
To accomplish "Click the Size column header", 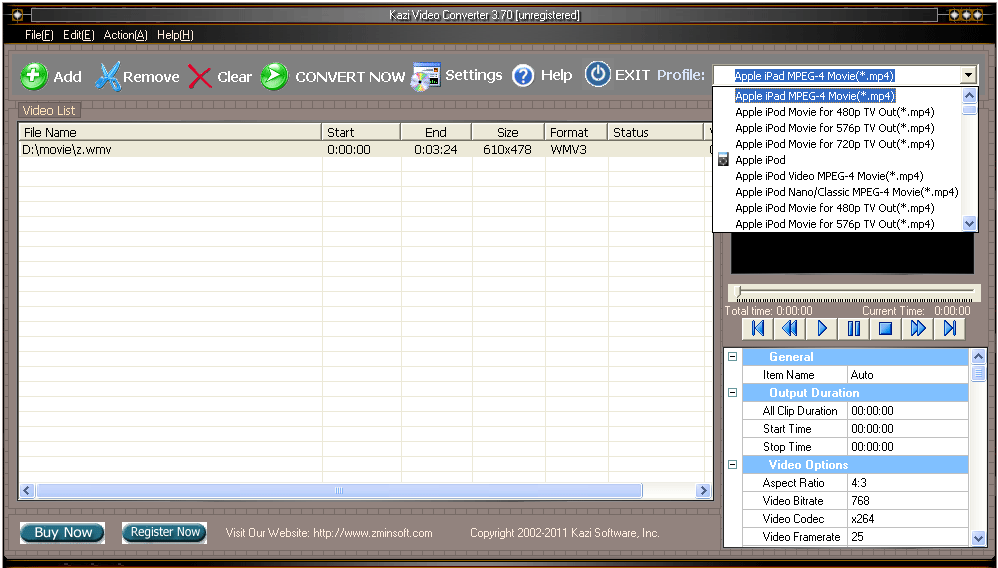I will [508, 132].
